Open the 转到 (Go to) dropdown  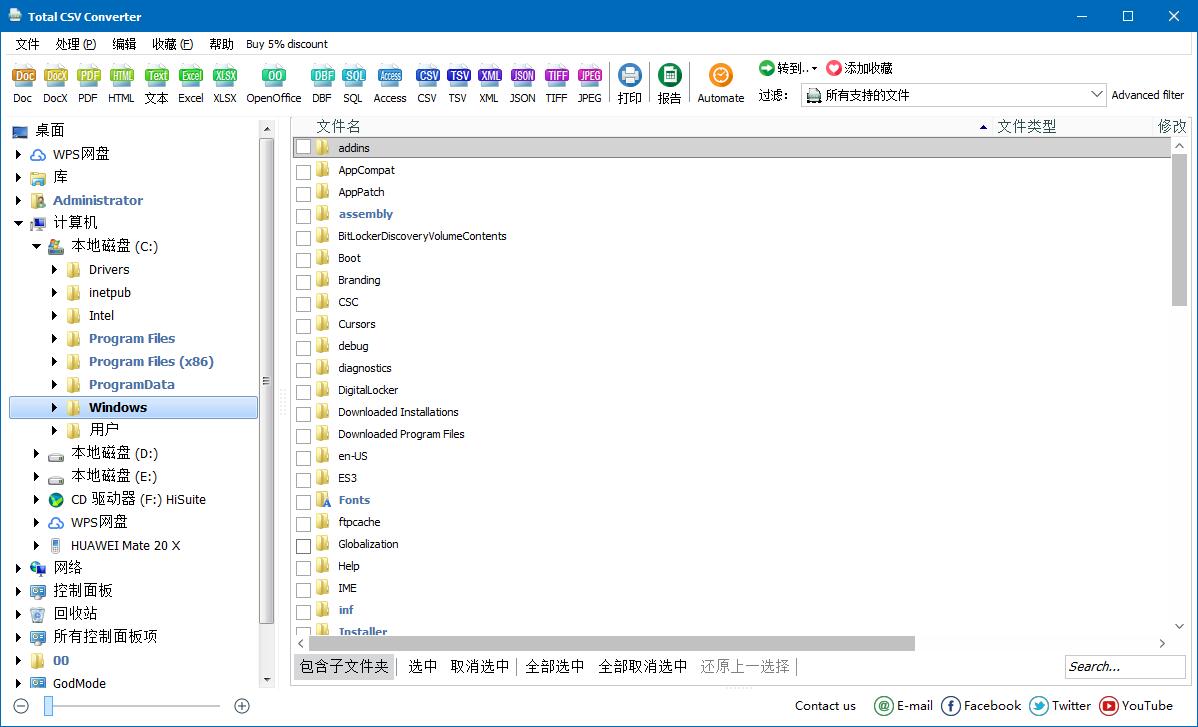point(788,68)
